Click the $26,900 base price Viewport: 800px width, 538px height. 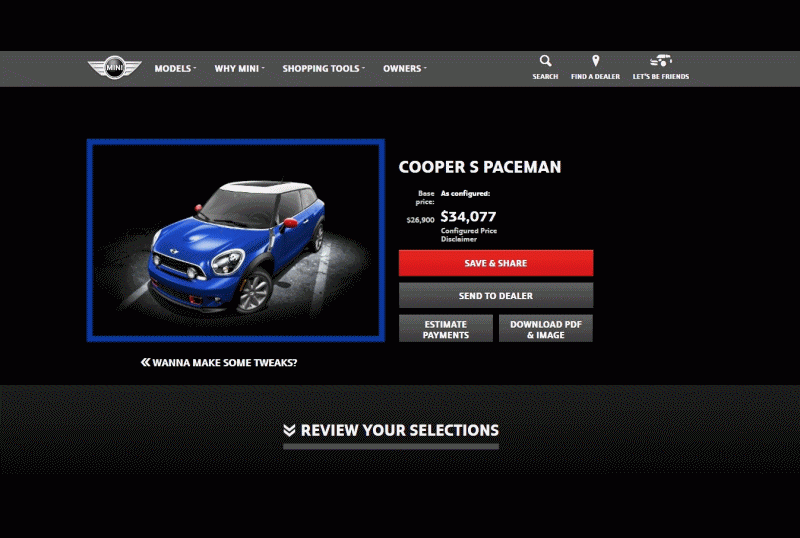coord(420,220)
